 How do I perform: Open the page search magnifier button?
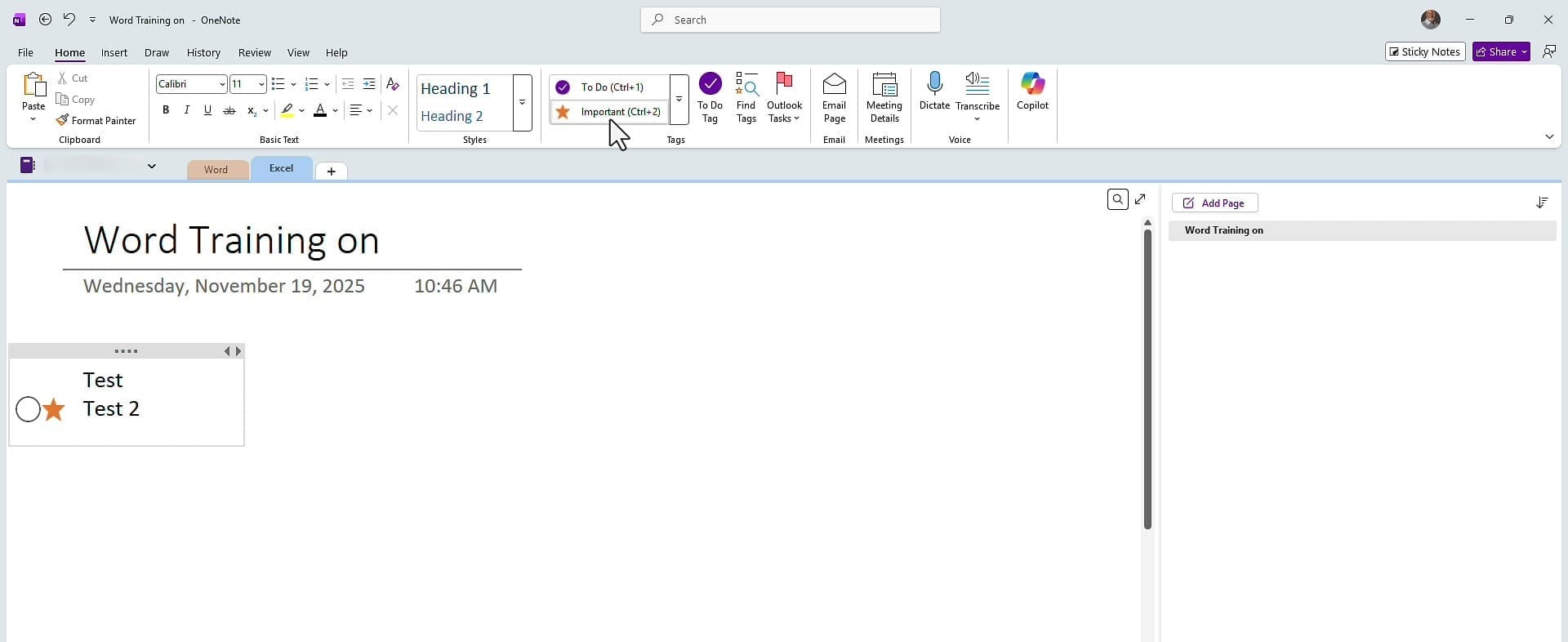click(x=1117, y=199)
